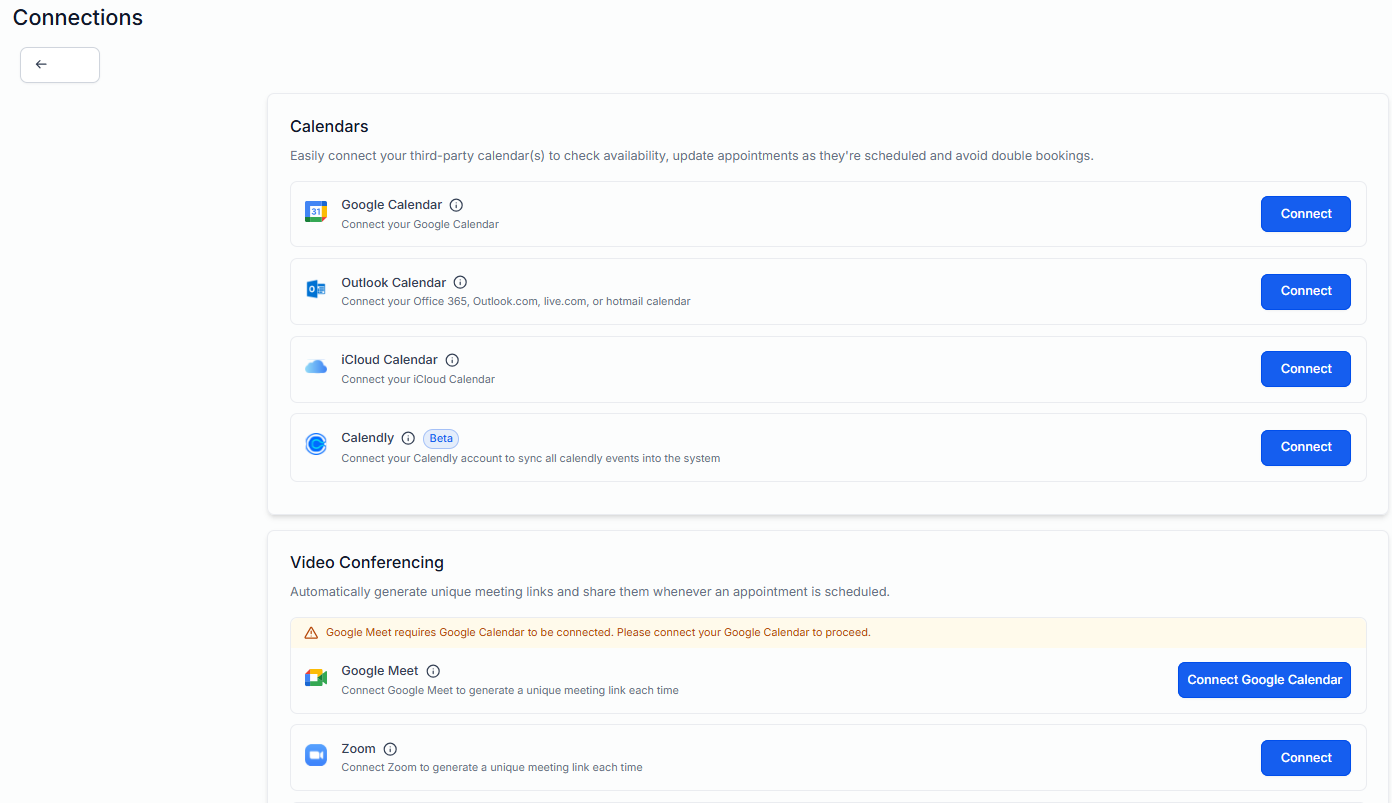Viewport: 1392px width, 803px height.
Task: Connect the Outlook Calendar
Action: pyautogui.click(x=1305, y=291)
